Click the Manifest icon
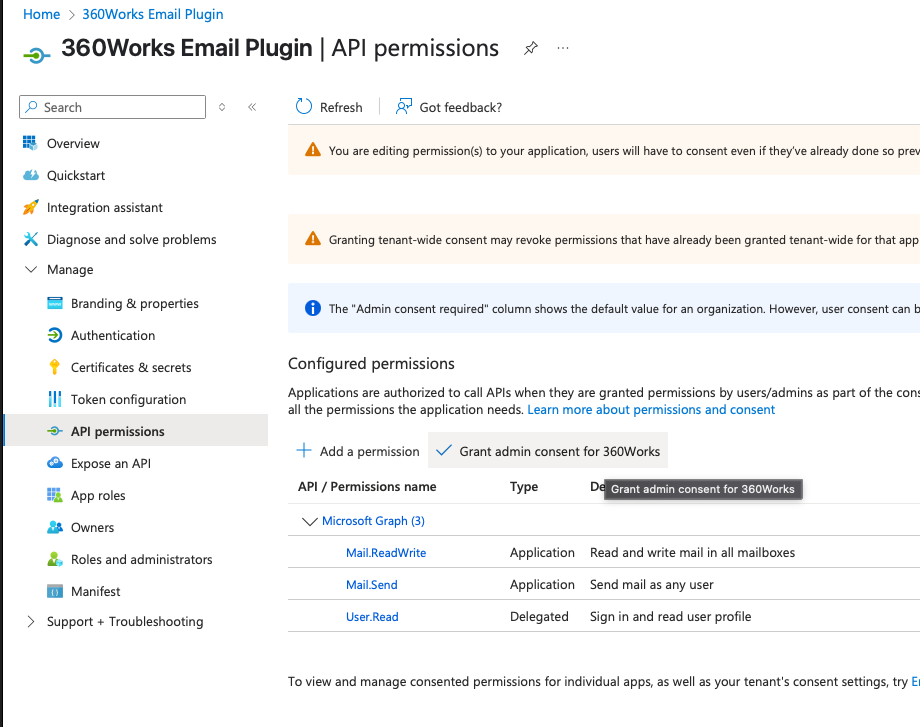920x727 pixels. click(x=55, y=591)
